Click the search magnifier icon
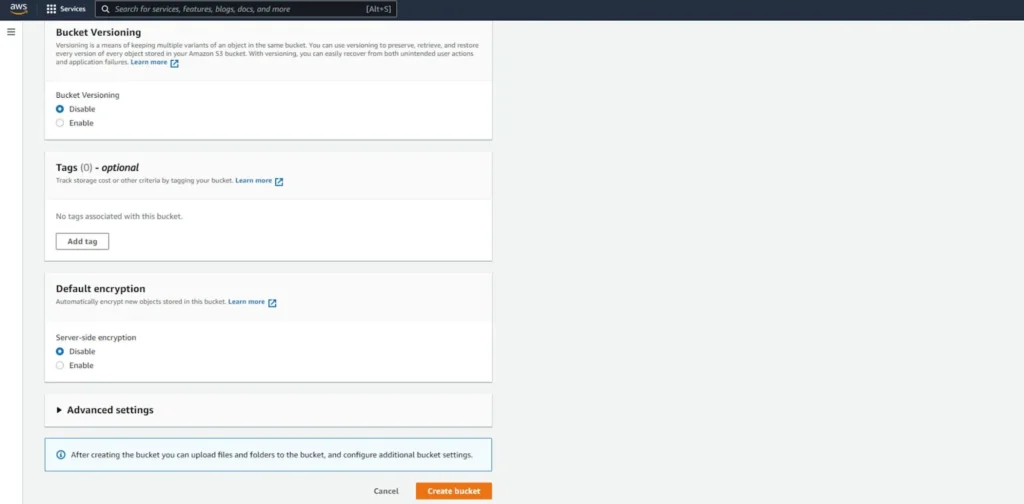The height and width of the screenshot is (504, 1024). click(x=104, y=9)
